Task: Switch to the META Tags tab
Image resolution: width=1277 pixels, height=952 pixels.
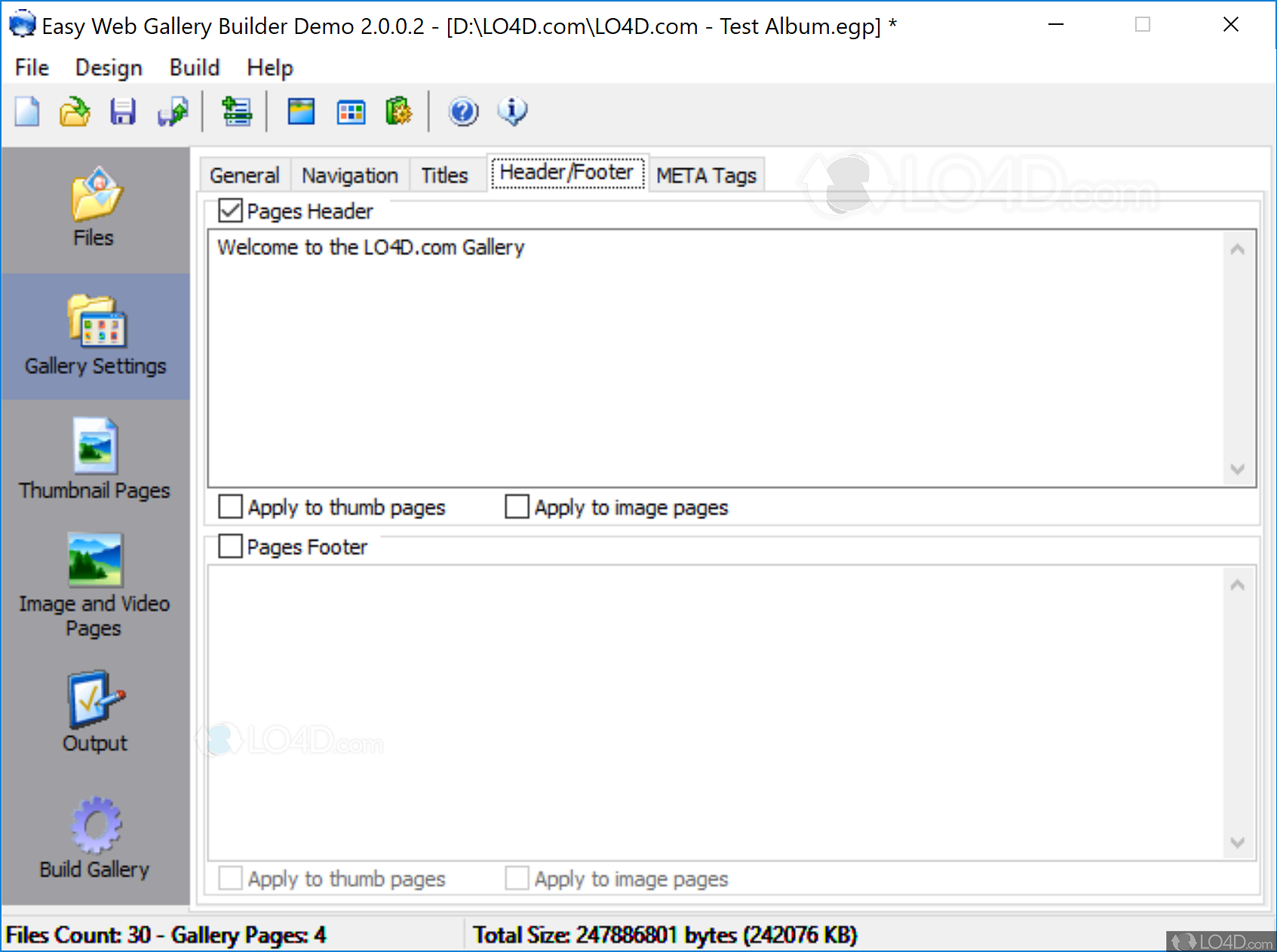Action: (706, 174)
